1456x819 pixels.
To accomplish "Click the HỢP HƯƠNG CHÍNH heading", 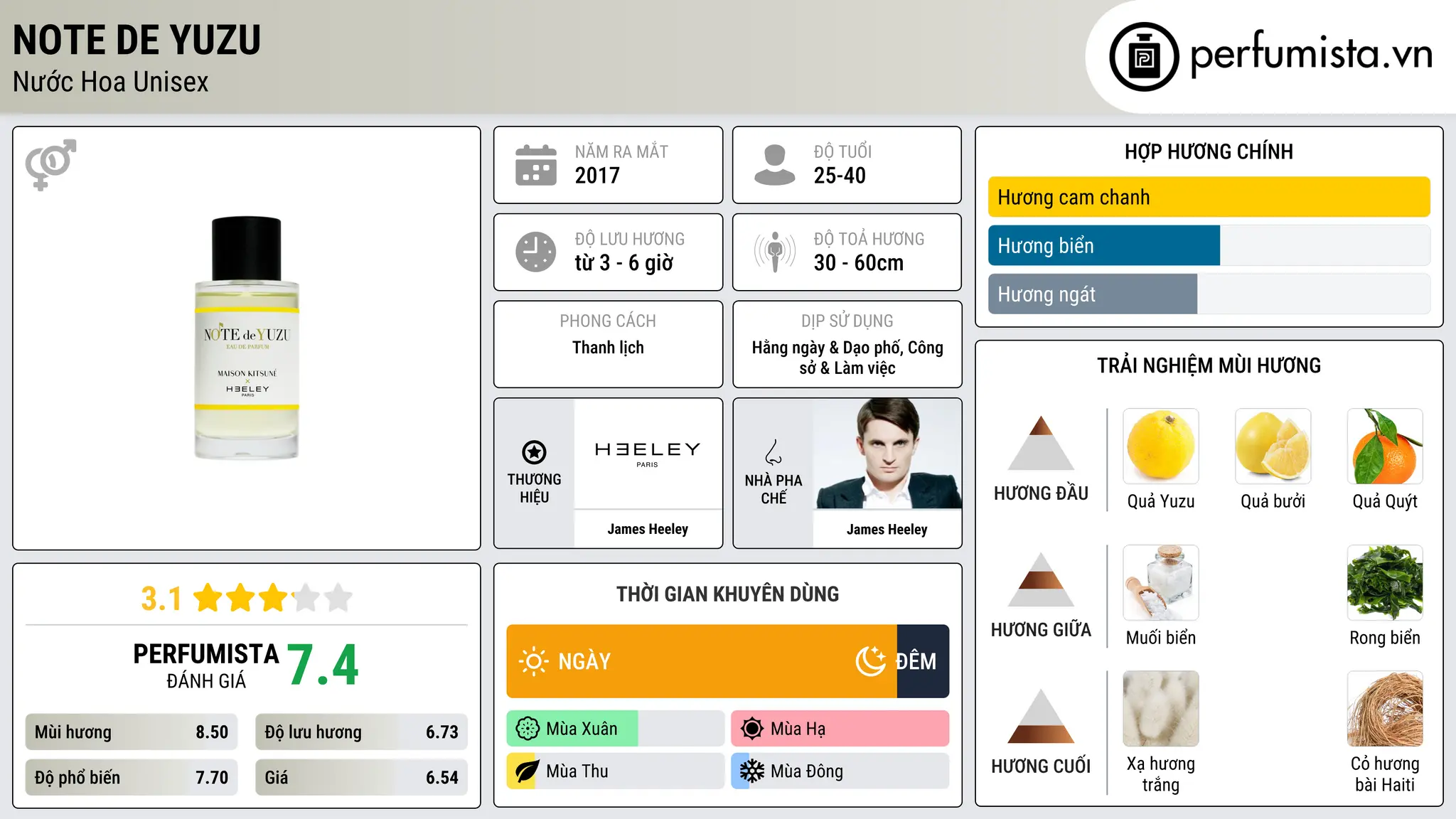I will pos(1209,151).
